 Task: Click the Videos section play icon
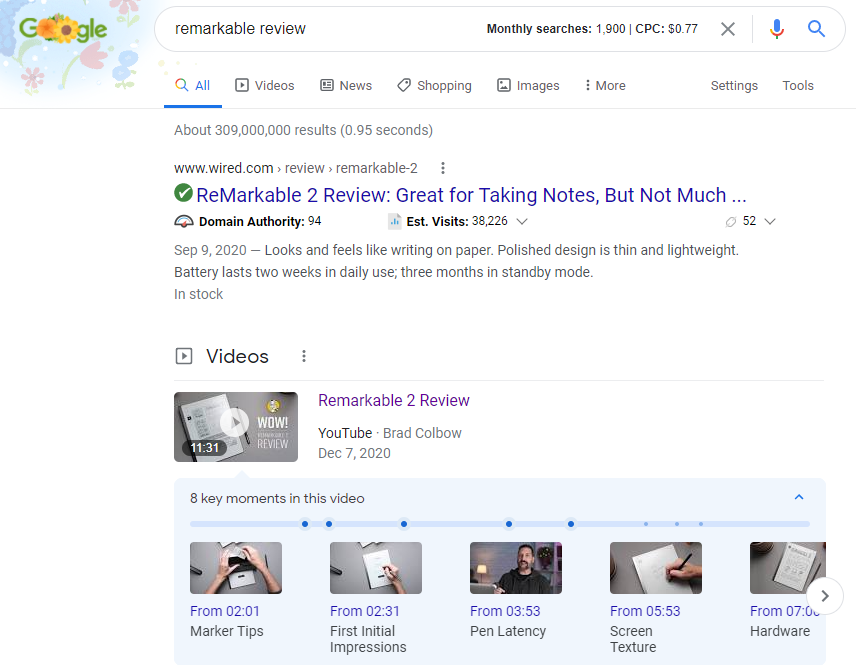(x=184, y=357)
